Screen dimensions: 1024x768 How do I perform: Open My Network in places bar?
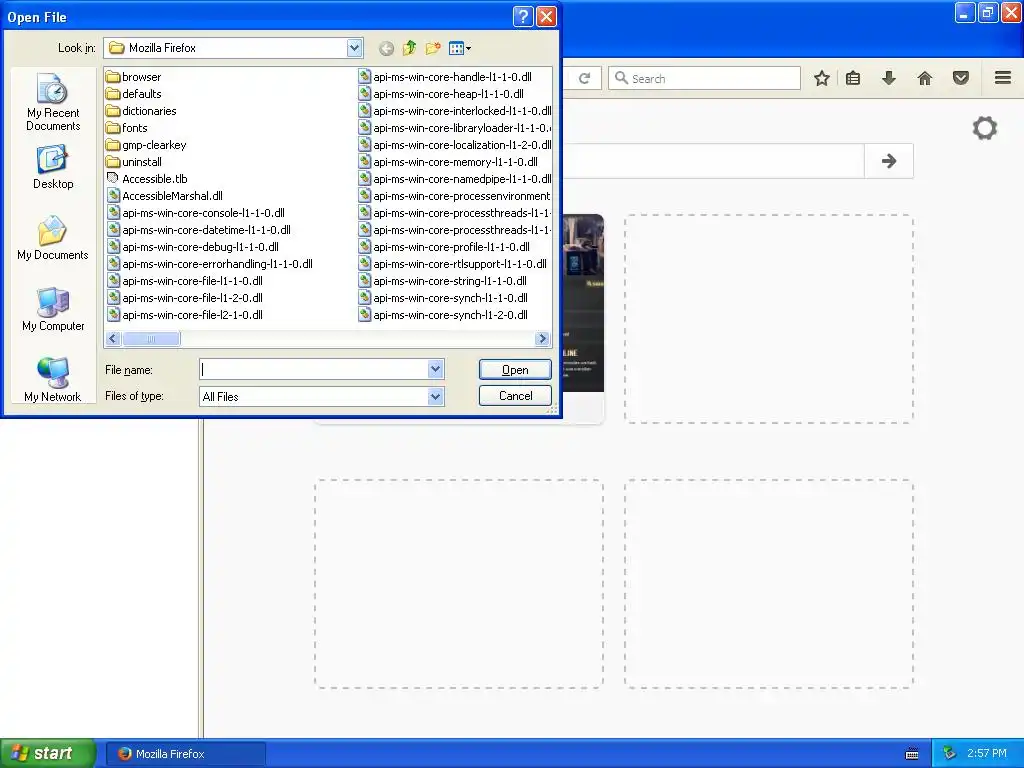pyautogui.click(x=53, y=379)
